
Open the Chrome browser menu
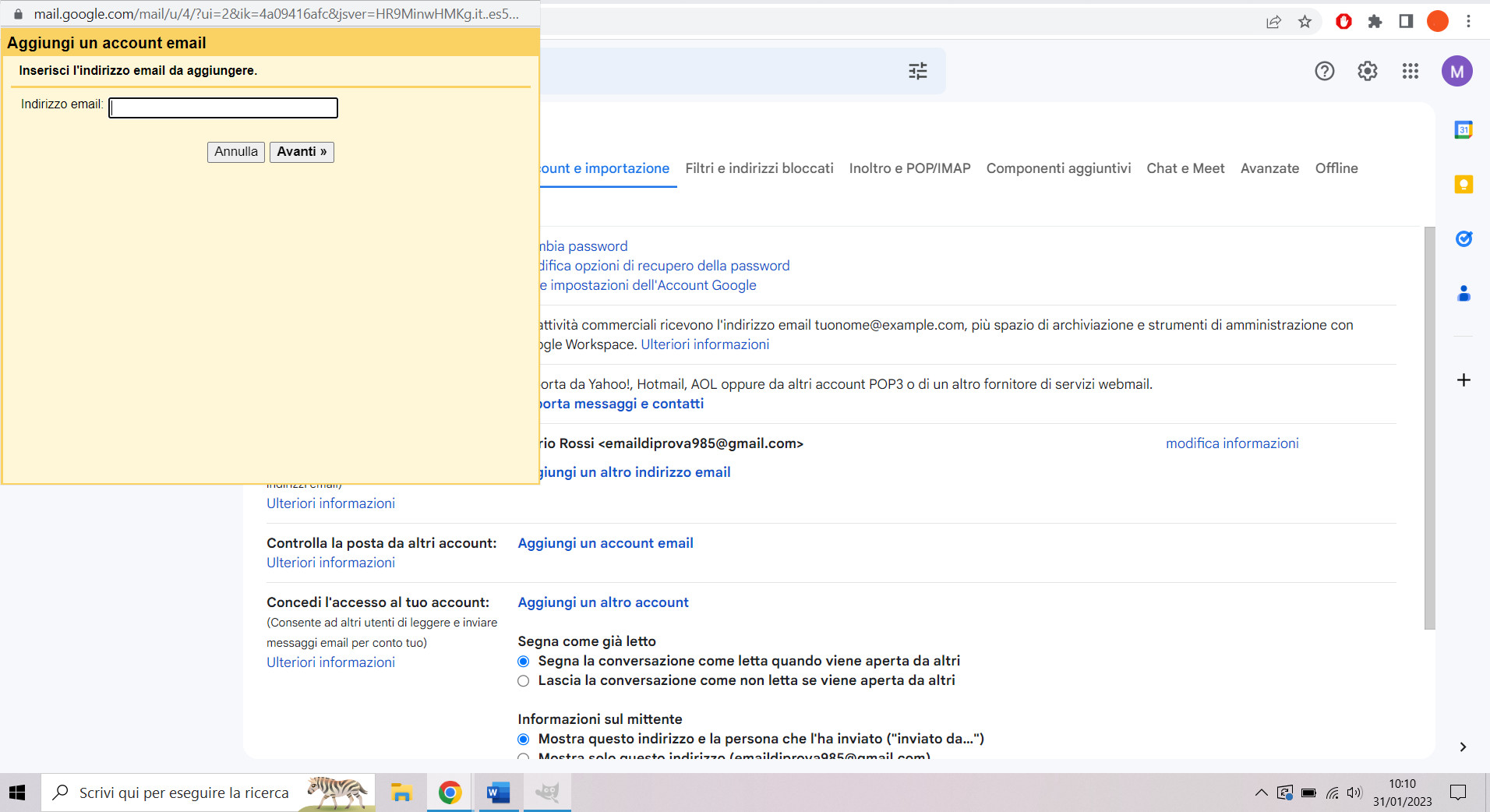click(x=1469, y=21)
